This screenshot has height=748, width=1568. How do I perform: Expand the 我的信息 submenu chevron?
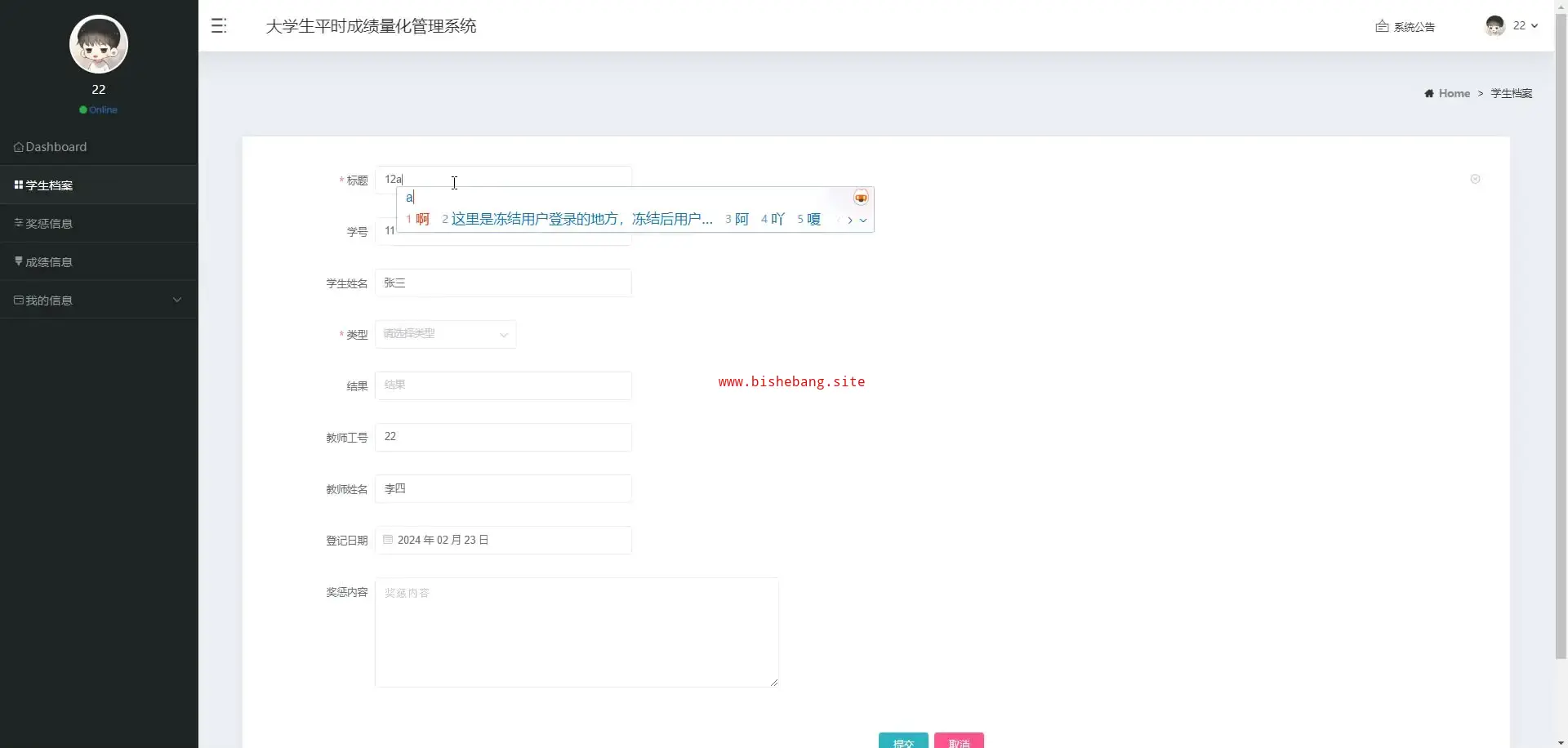pos(177,300)
